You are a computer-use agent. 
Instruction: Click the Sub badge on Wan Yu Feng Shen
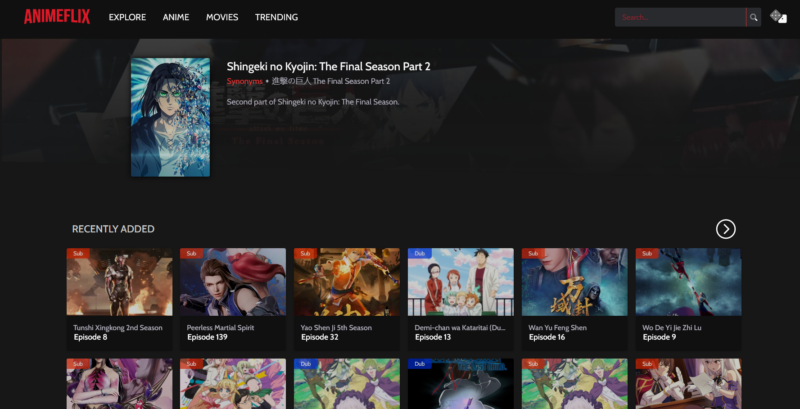[x=533, y=253]
